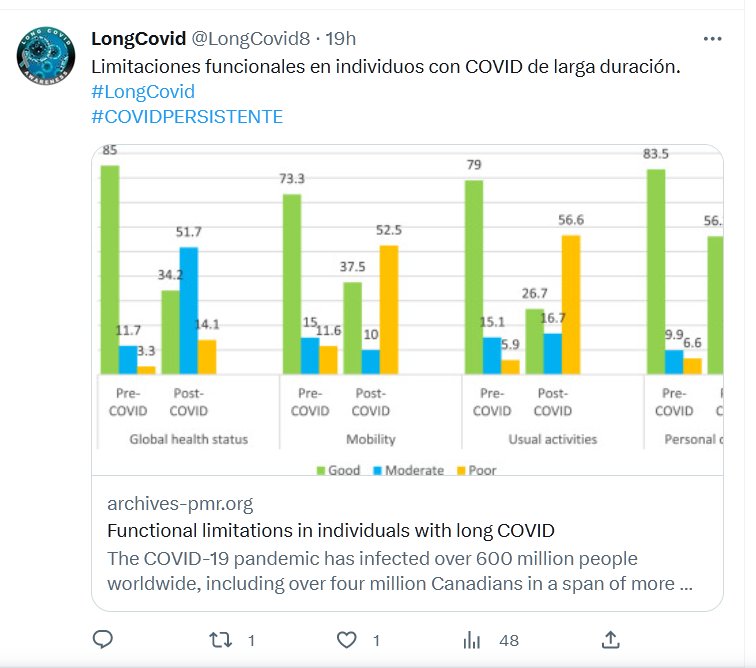The width and height of the screenshot is (756, 668).
Task: Click the LongCovid display name
Action: click(x=138, y=39)
